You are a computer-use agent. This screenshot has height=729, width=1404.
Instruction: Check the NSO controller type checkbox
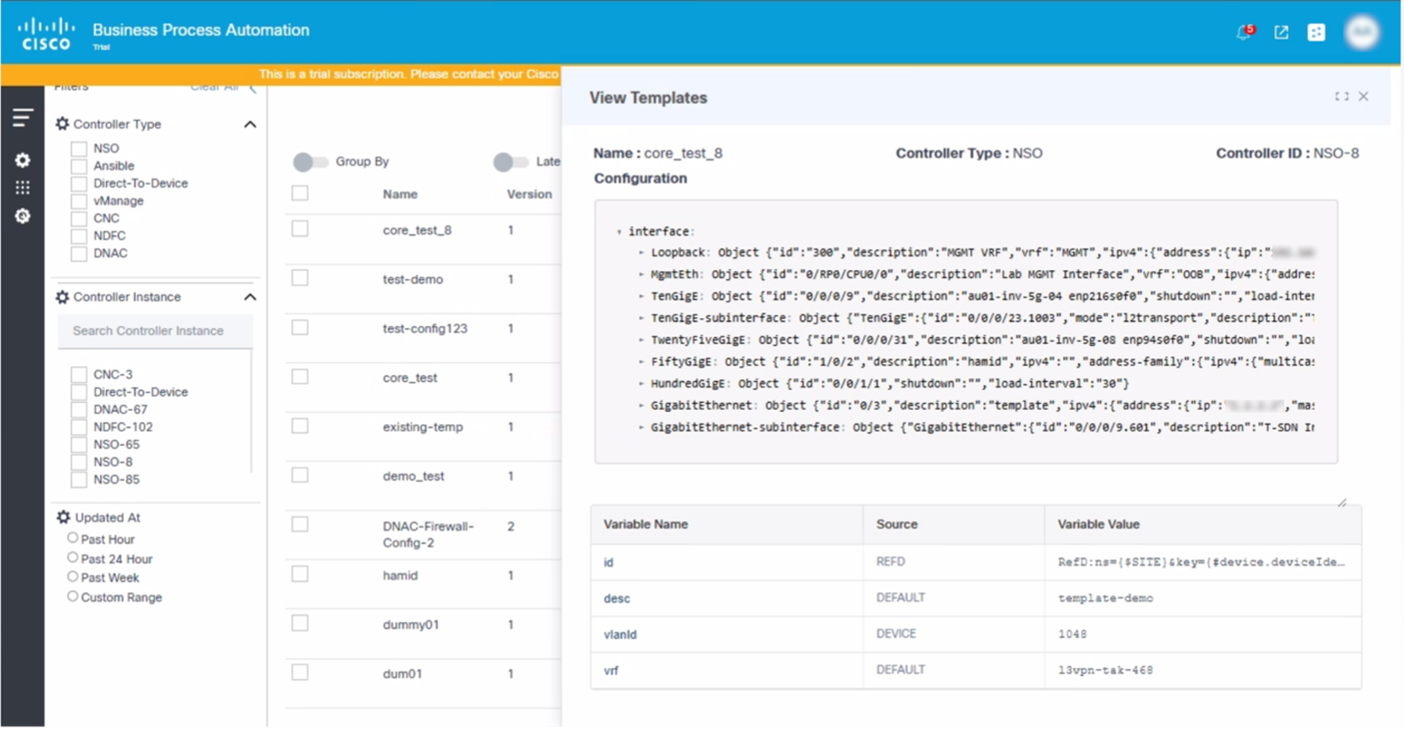point(79,149)
